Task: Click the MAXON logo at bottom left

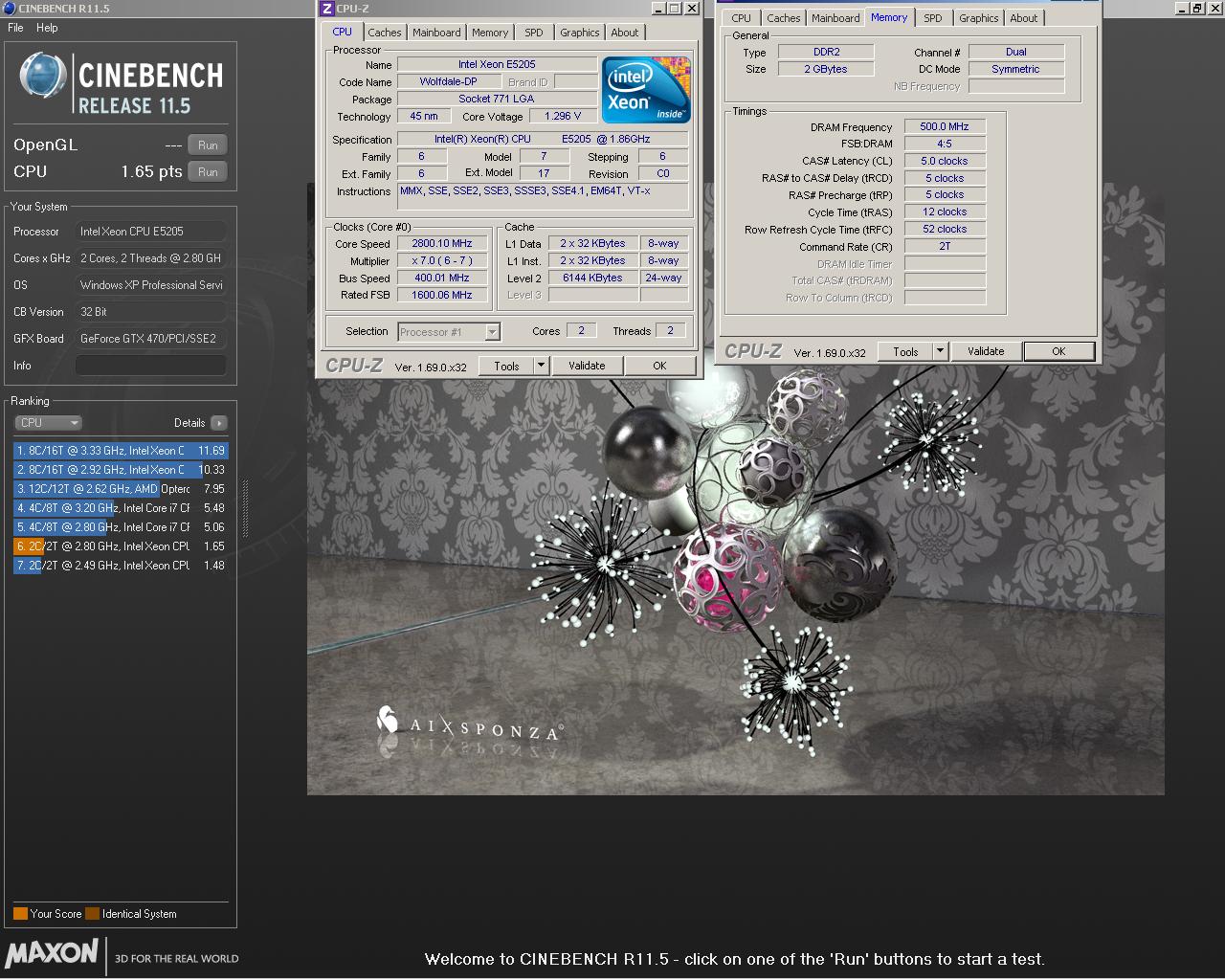Action: coord(53,953)
